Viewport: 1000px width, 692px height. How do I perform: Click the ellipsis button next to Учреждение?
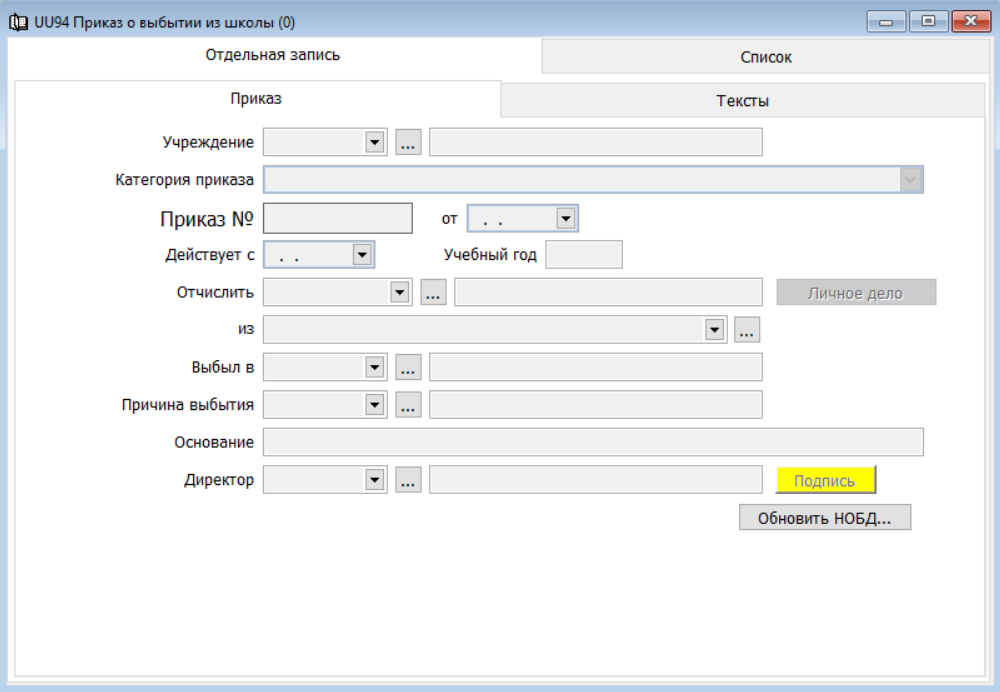click(x=408, y=142)
